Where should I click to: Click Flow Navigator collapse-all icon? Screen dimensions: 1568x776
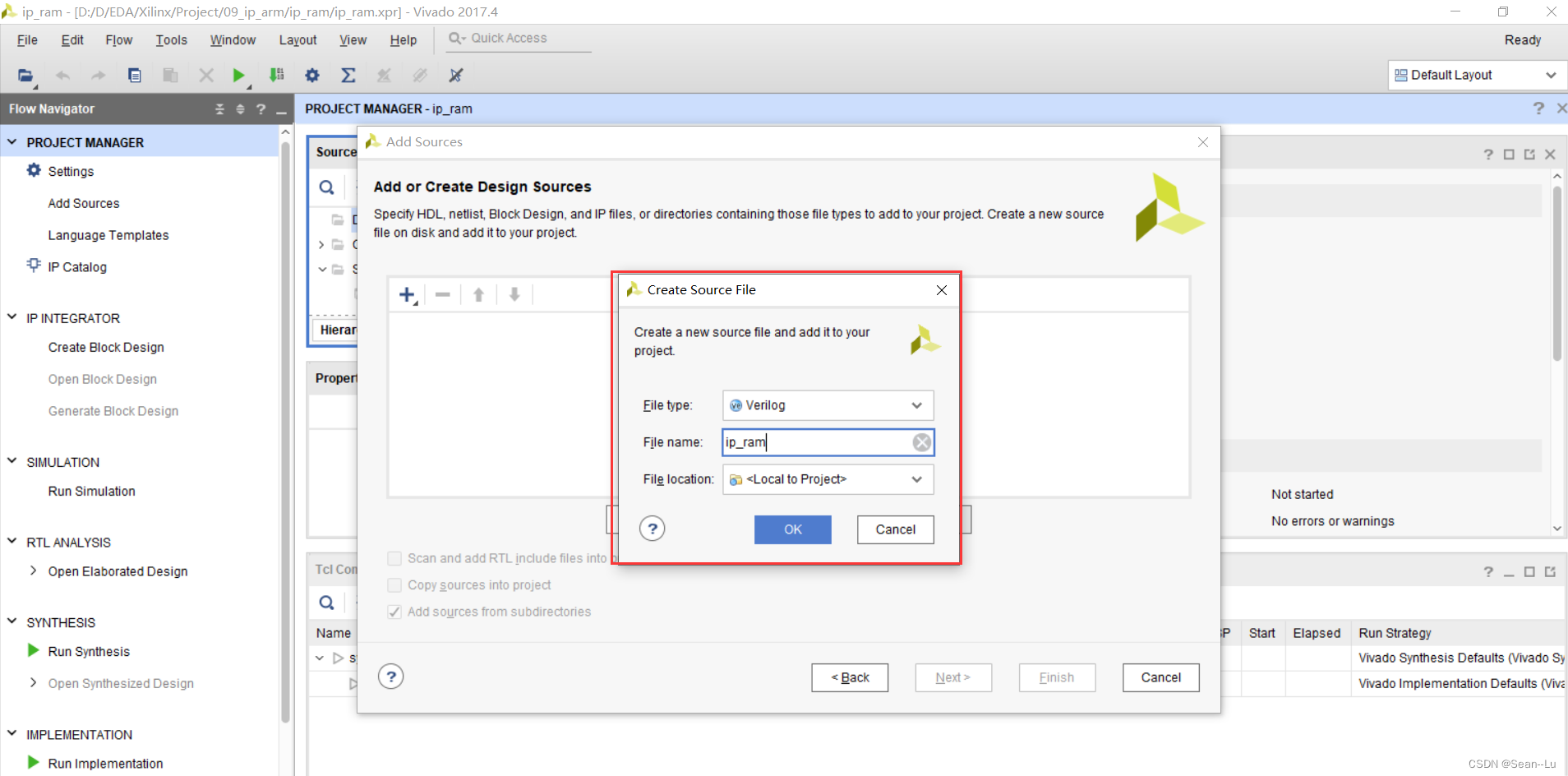point(219,109)
